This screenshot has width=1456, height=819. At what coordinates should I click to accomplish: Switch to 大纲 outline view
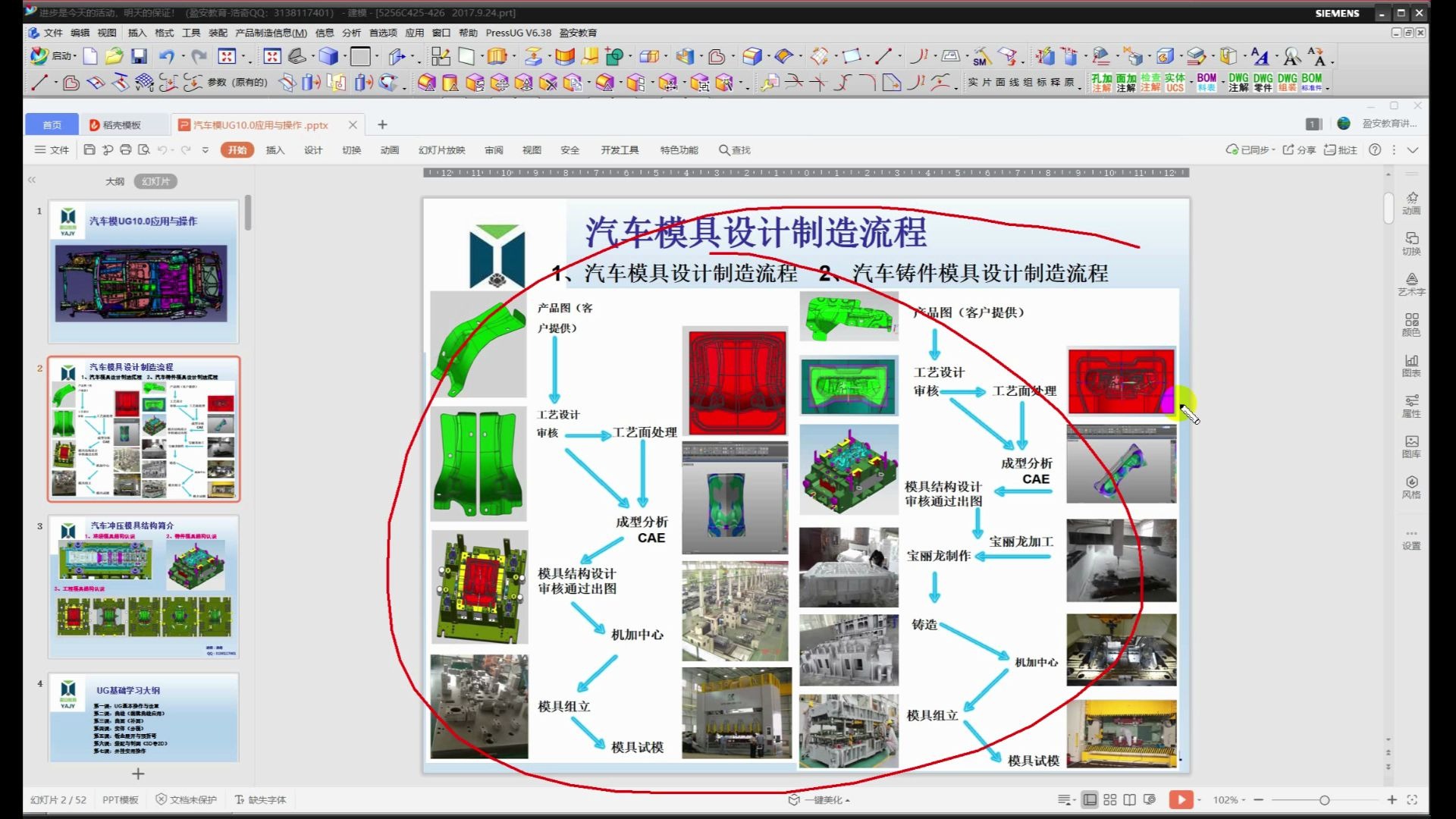tap(115, 181)
